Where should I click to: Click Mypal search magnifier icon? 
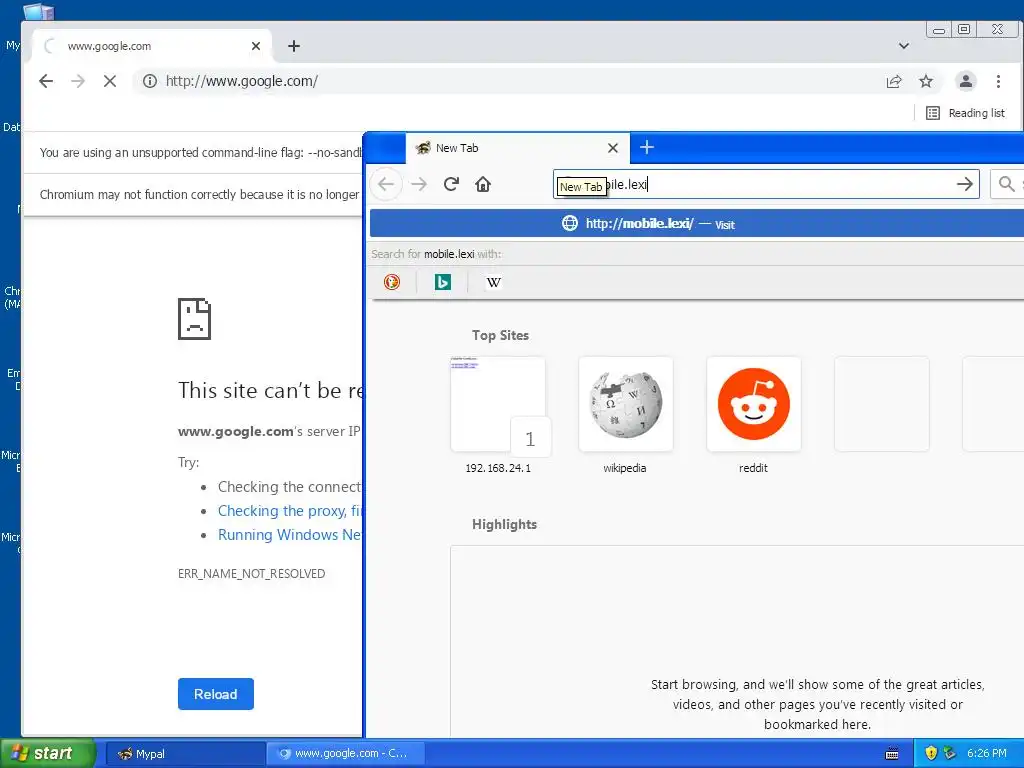(1006, 184)
